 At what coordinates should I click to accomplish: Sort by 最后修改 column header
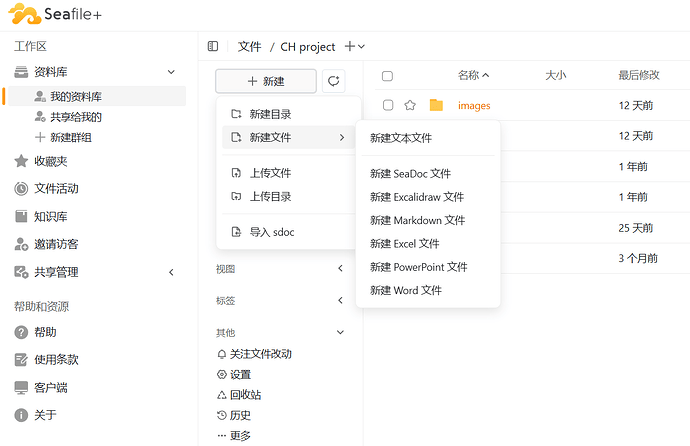(x=639, y=75)
